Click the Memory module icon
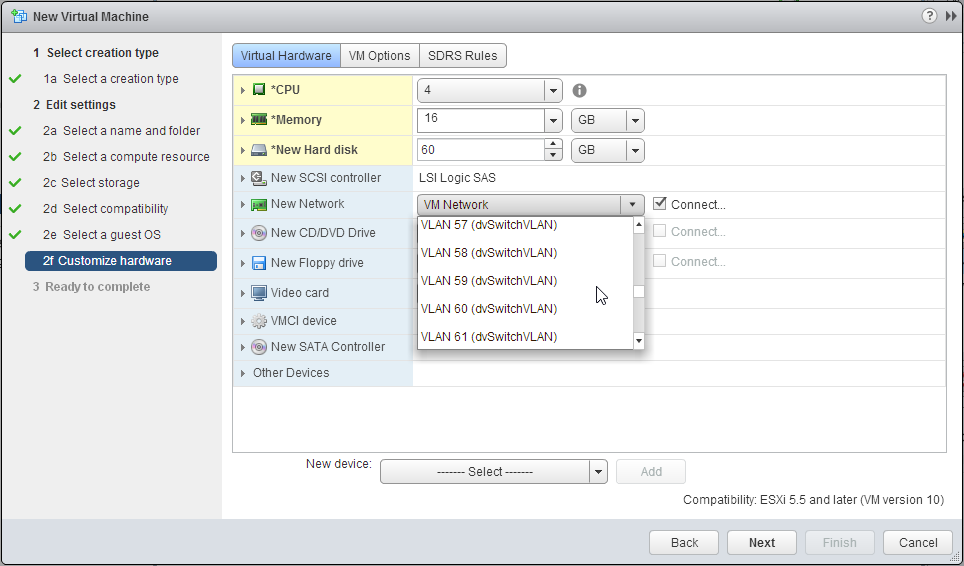The width and height of the screenshot is (964, 566). (259, 120)
